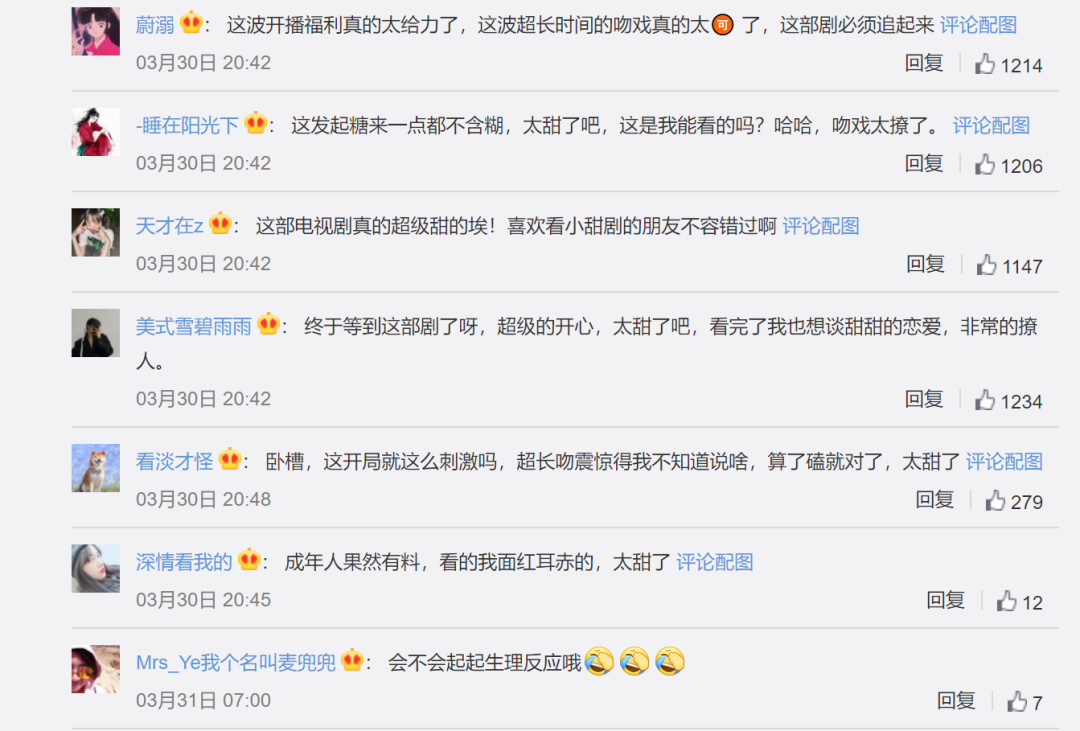Click thumbs-up icon with 1206 likes
The image size is (1080, 731).
pyautogui.click(x=985, y=165)
